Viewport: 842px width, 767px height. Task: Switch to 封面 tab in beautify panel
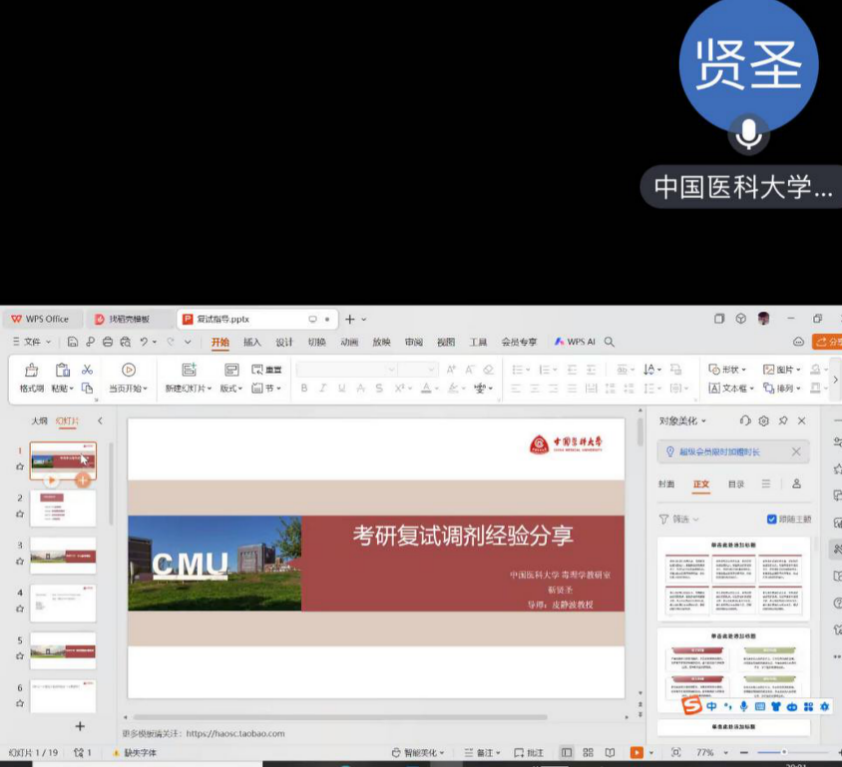666,484
